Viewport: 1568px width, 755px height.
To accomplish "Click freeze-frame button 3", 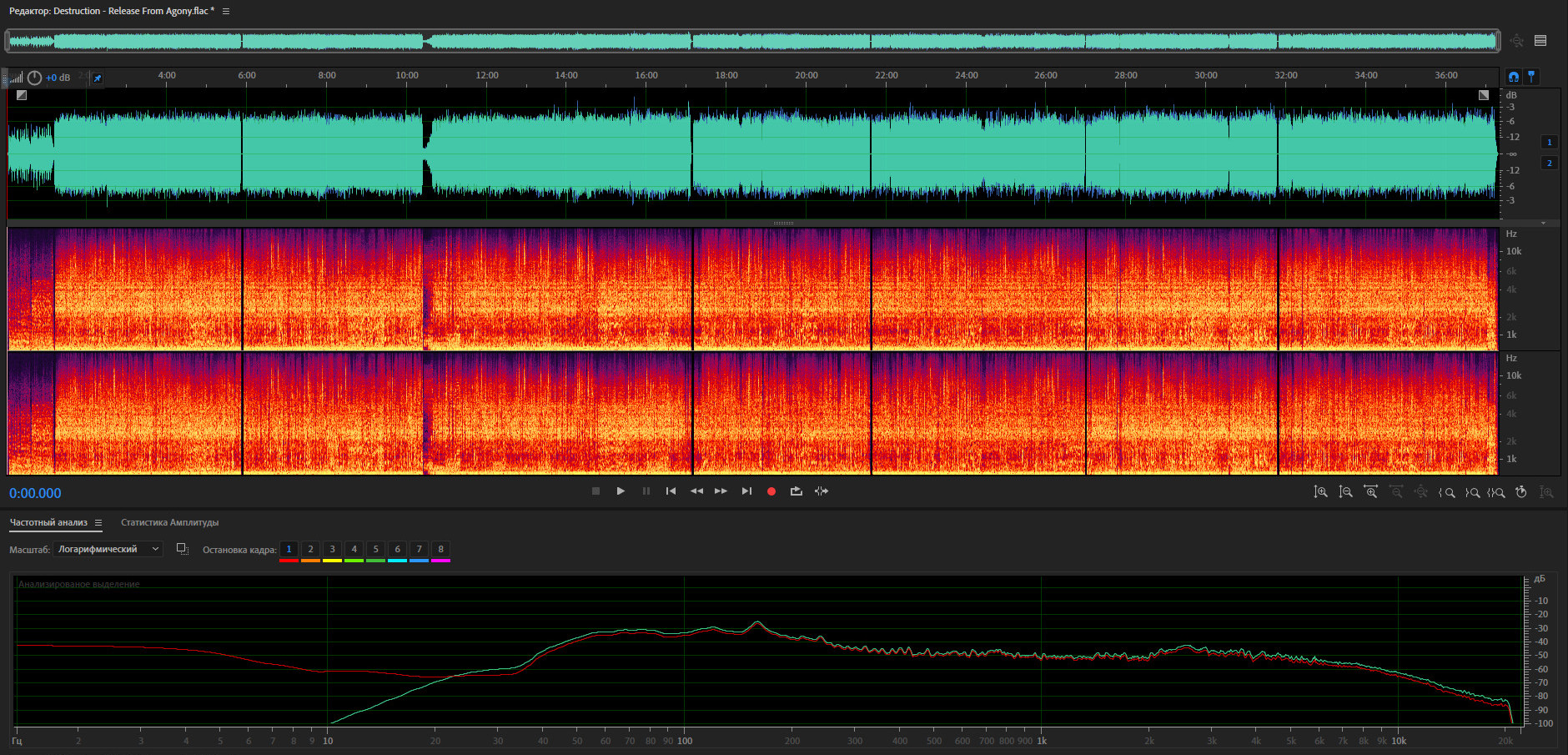I will point(332,549).
